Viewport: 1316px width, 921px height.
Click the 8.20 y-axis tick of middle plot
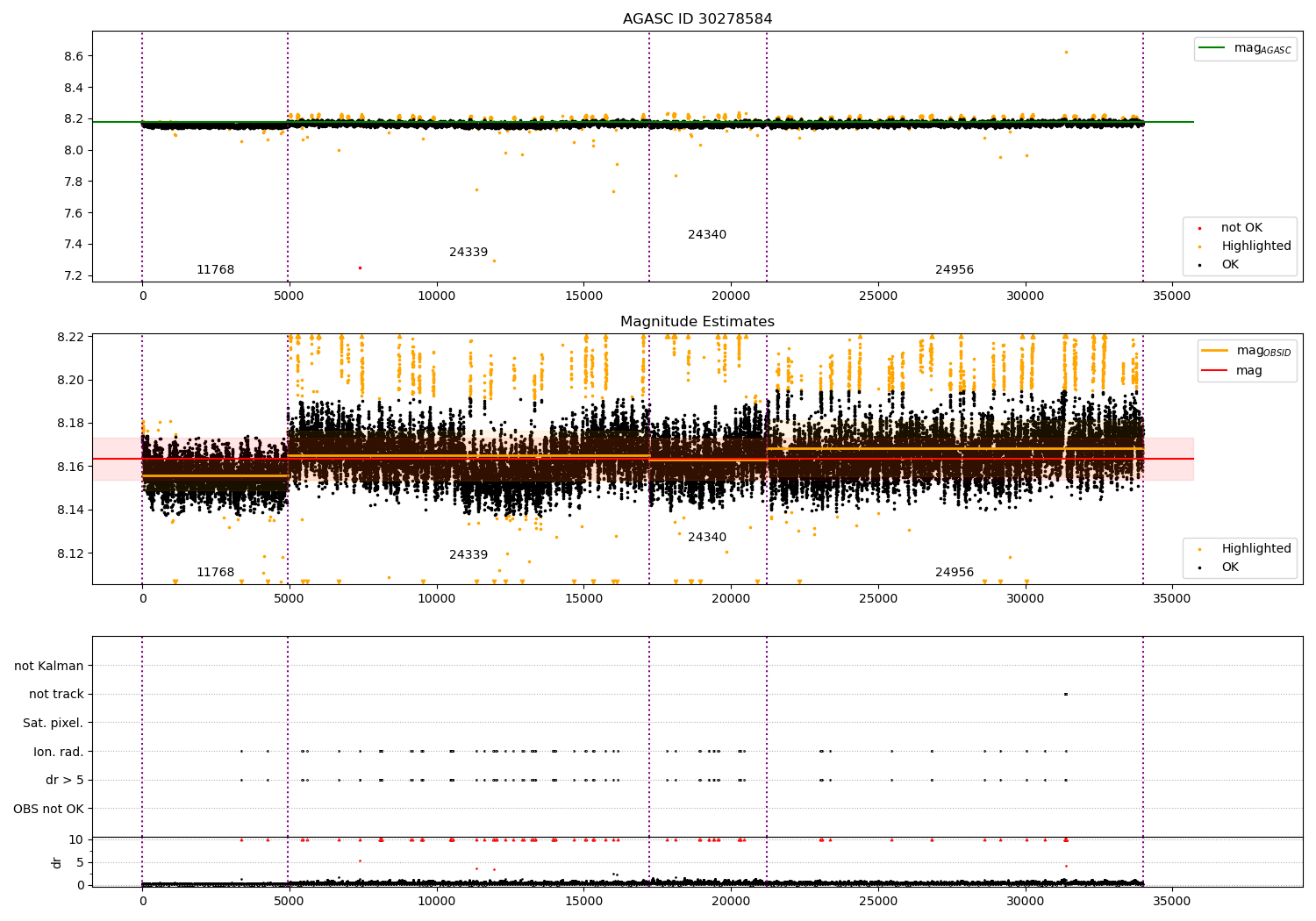pyautogui.click(x=69, y=381)
